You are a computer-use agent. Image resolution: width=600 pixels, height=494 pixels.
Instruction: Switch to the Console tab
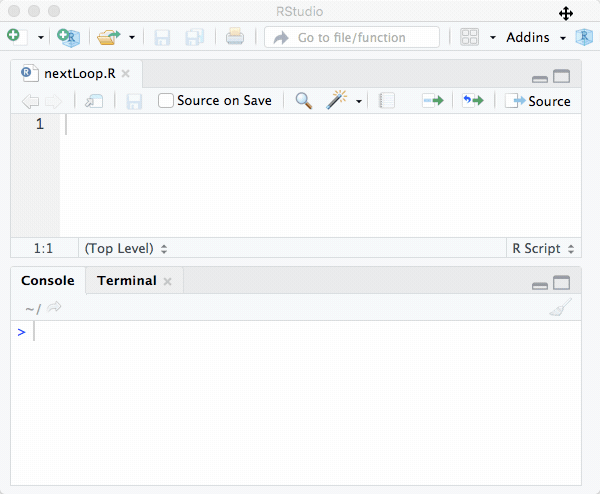click(48, 280)
